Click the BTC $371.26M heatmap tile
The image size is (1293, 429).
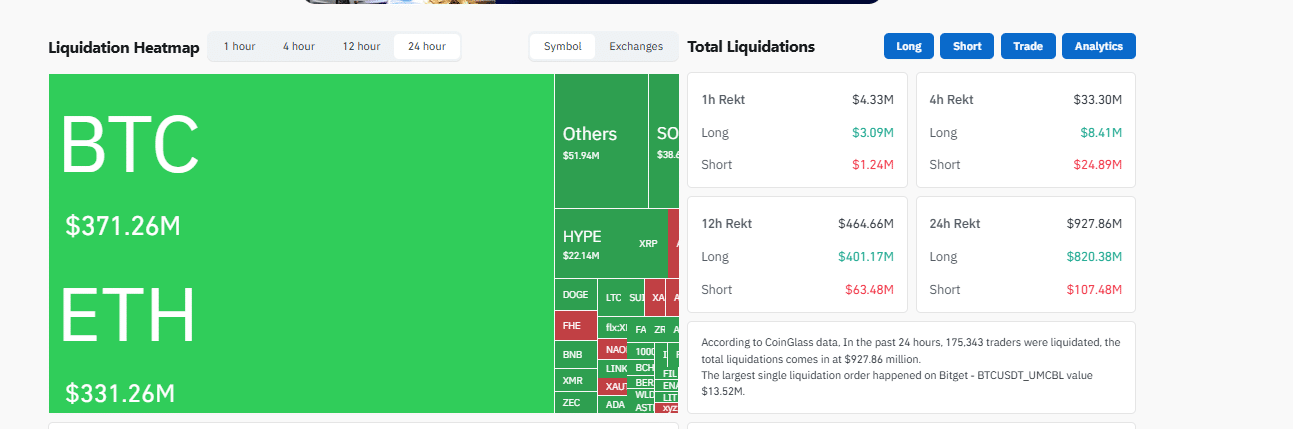pyautogui.click(x=300, y=160)
